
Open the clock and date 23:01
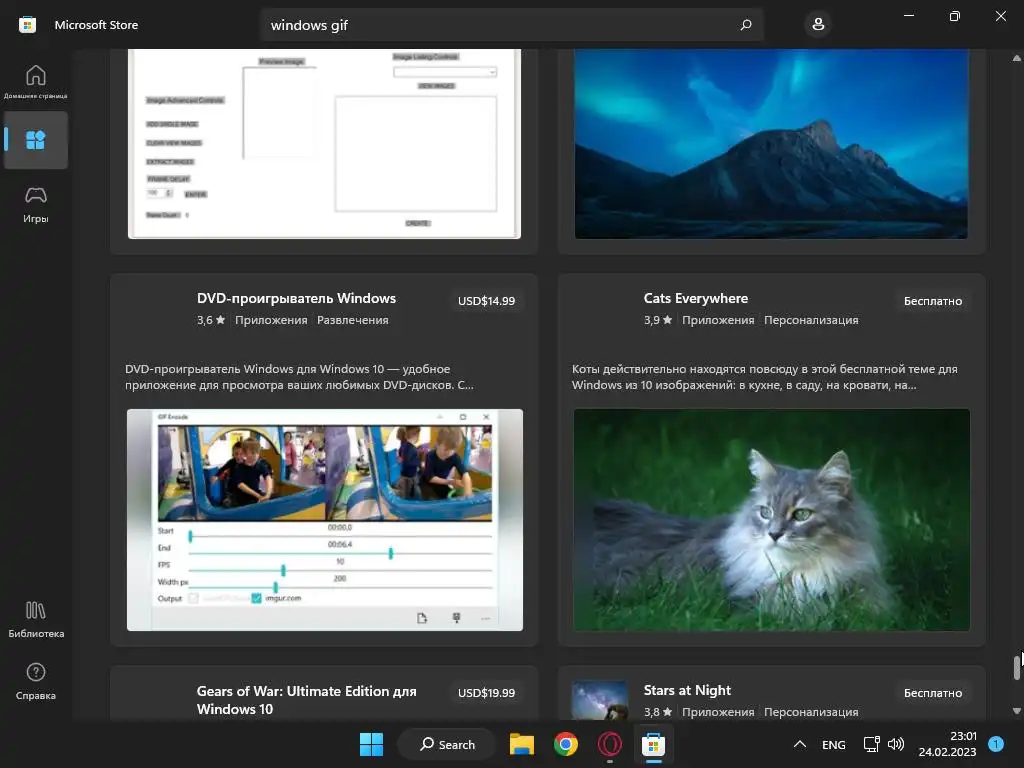tap(948, 744)
